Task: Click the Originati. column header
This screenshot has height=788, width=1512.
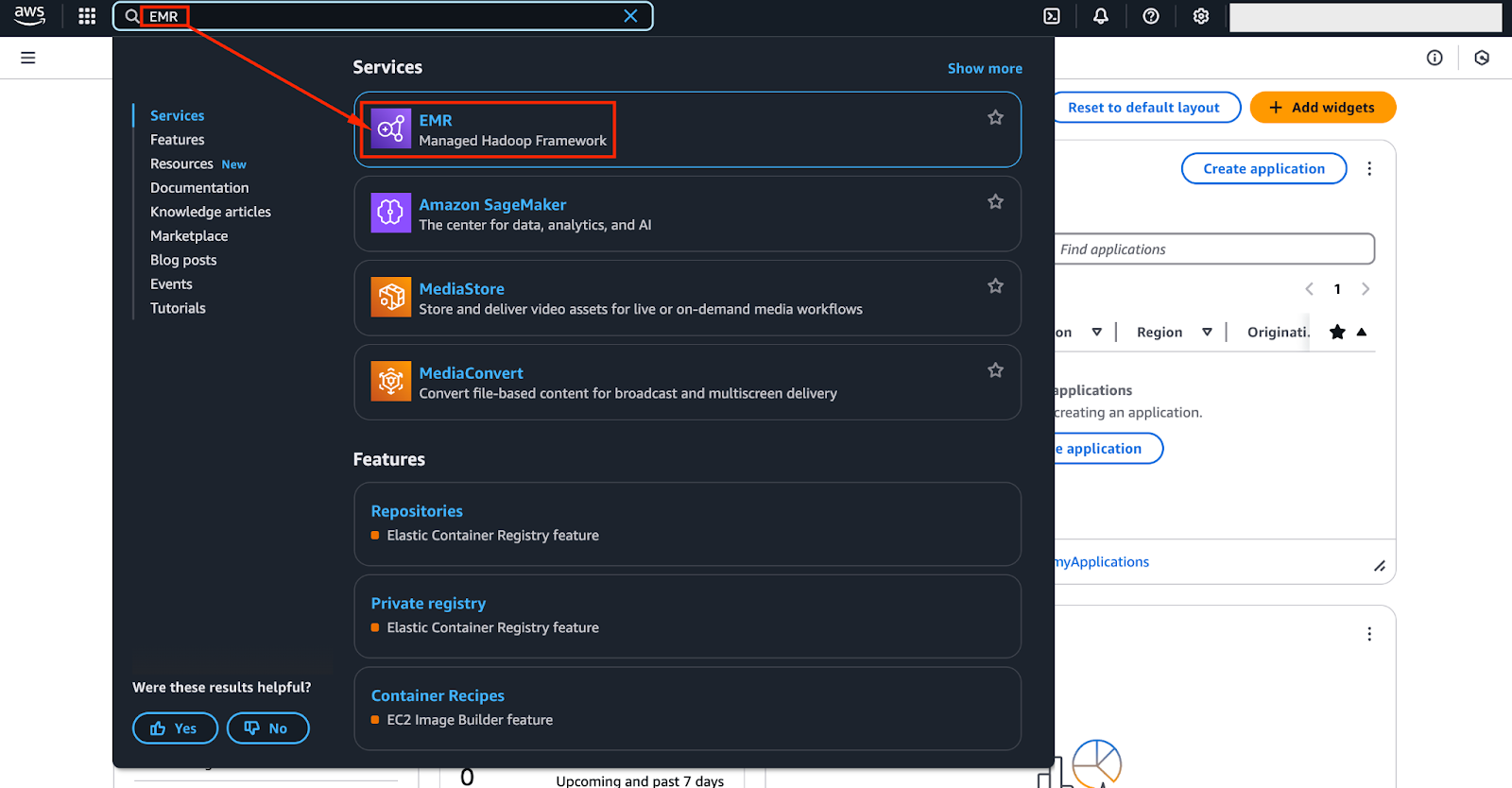Action: [1279, 332]
